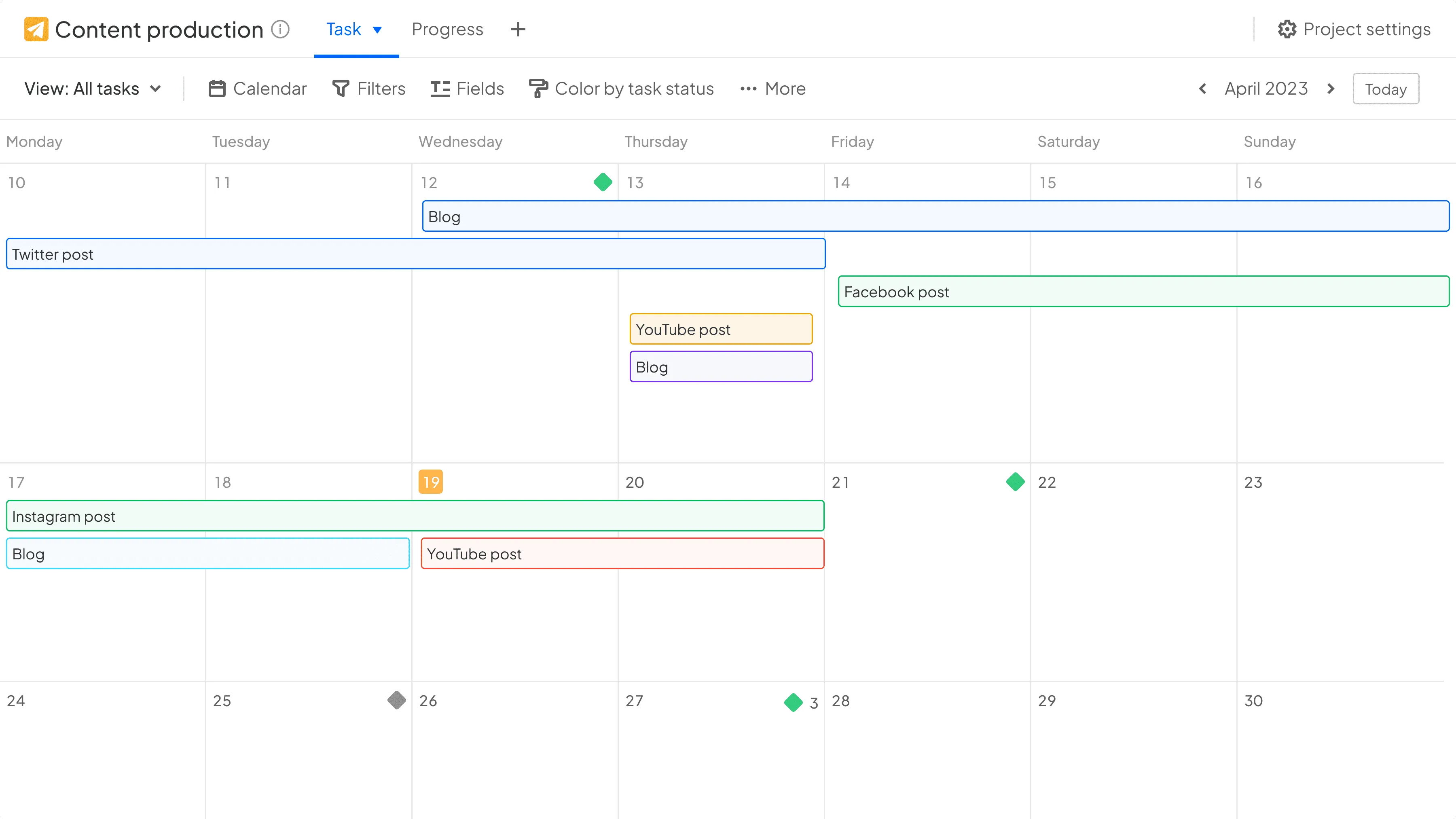Click the orange paper plane project icon
1456x819 pixels.
pyautogui.click(x=36, y=30)
